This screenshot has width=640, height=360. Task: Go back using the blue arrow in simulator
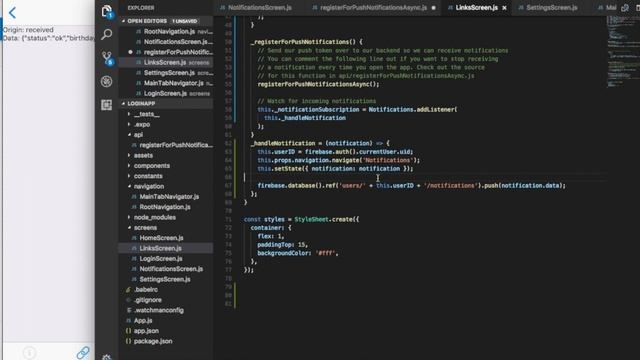coord(12,13)
